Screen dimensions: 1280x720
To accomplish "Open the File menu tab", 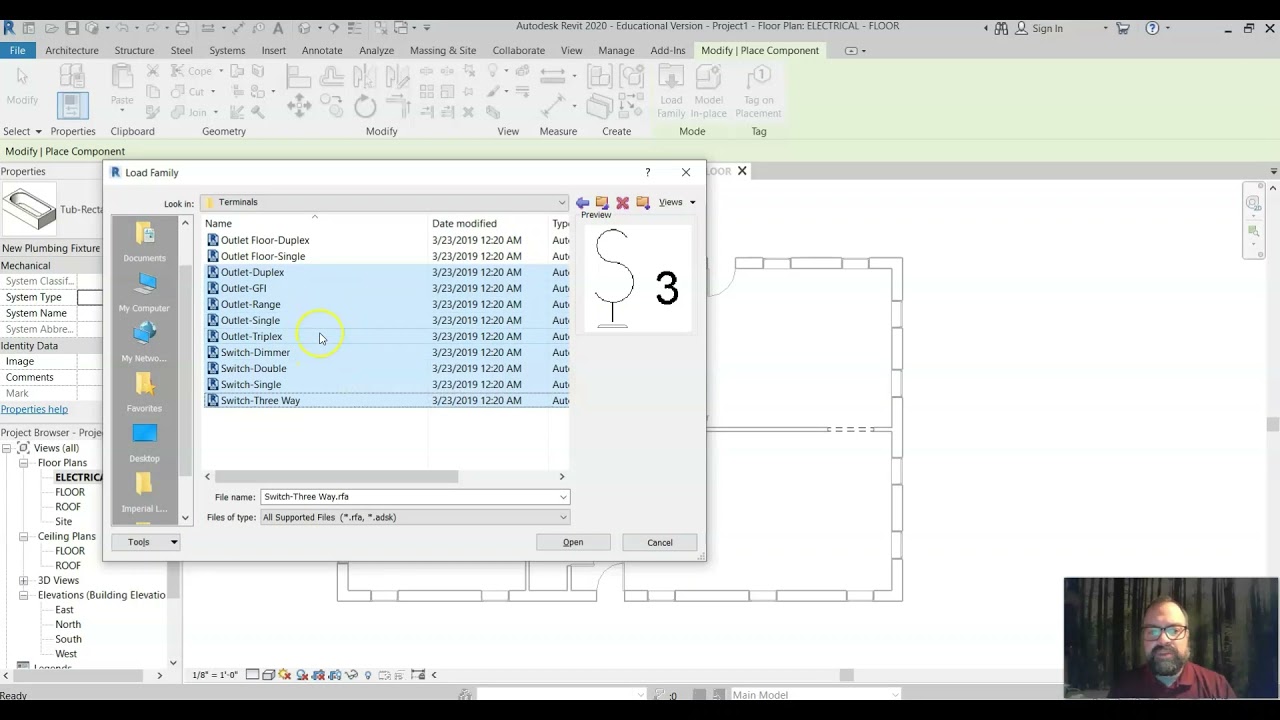I will coord(17,50).
